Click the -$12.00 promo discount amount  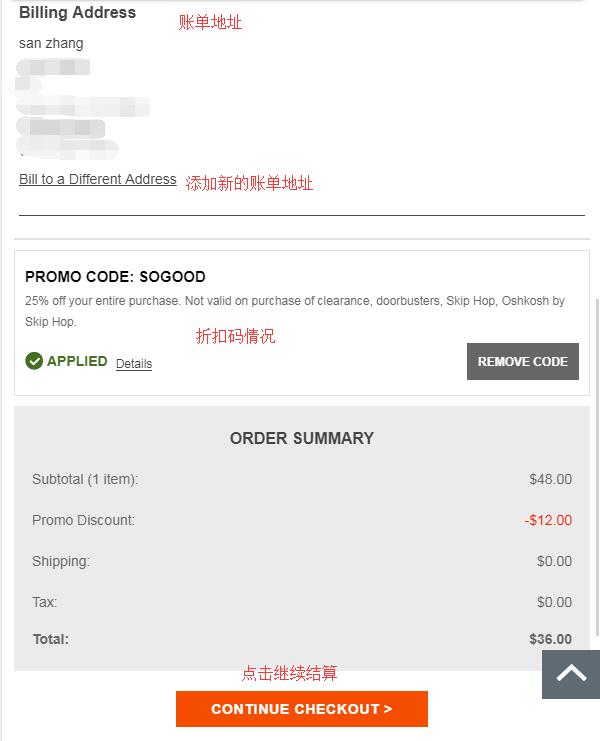(x=548, y=520)
